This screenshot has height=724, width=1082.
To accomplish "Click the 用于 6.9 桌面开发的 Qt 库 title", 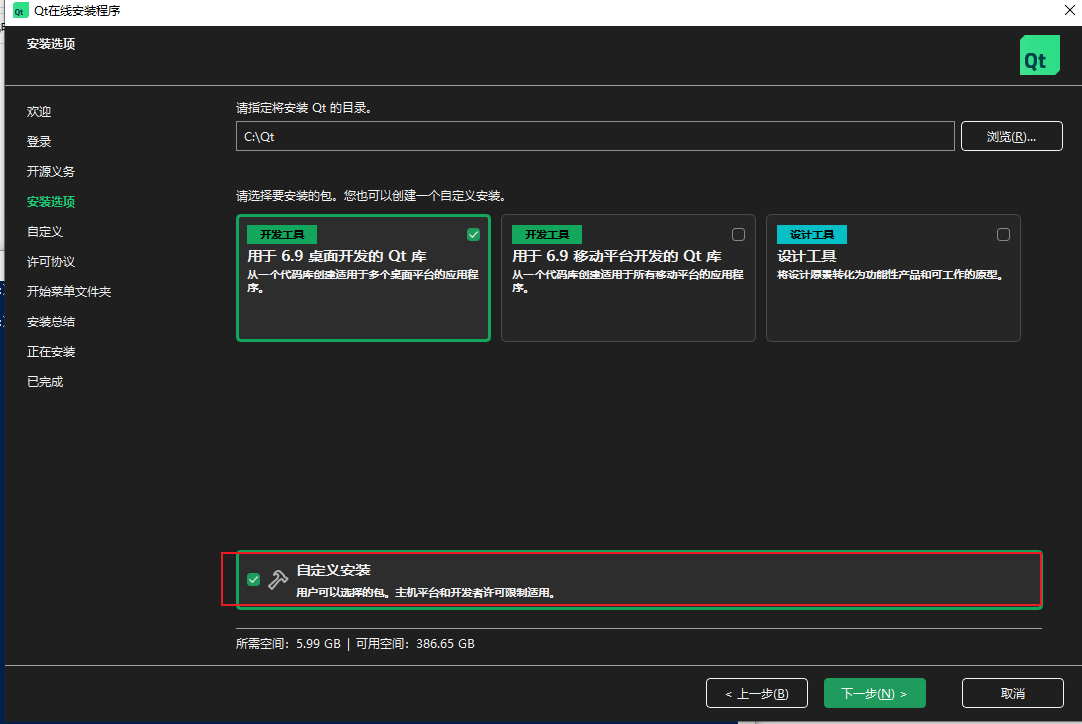I will click(x=337, y=256).
